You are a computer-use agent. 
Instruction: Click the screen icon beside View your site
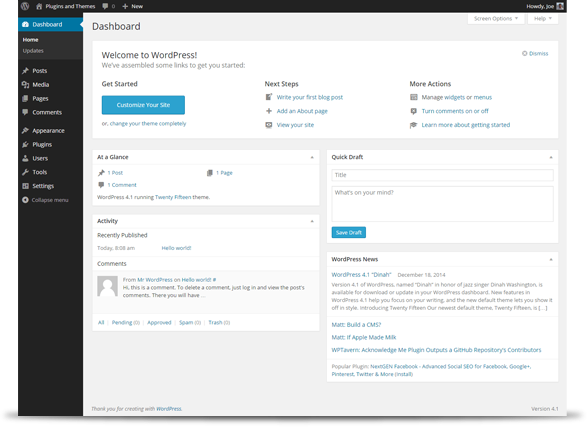(x=269, y=125)
